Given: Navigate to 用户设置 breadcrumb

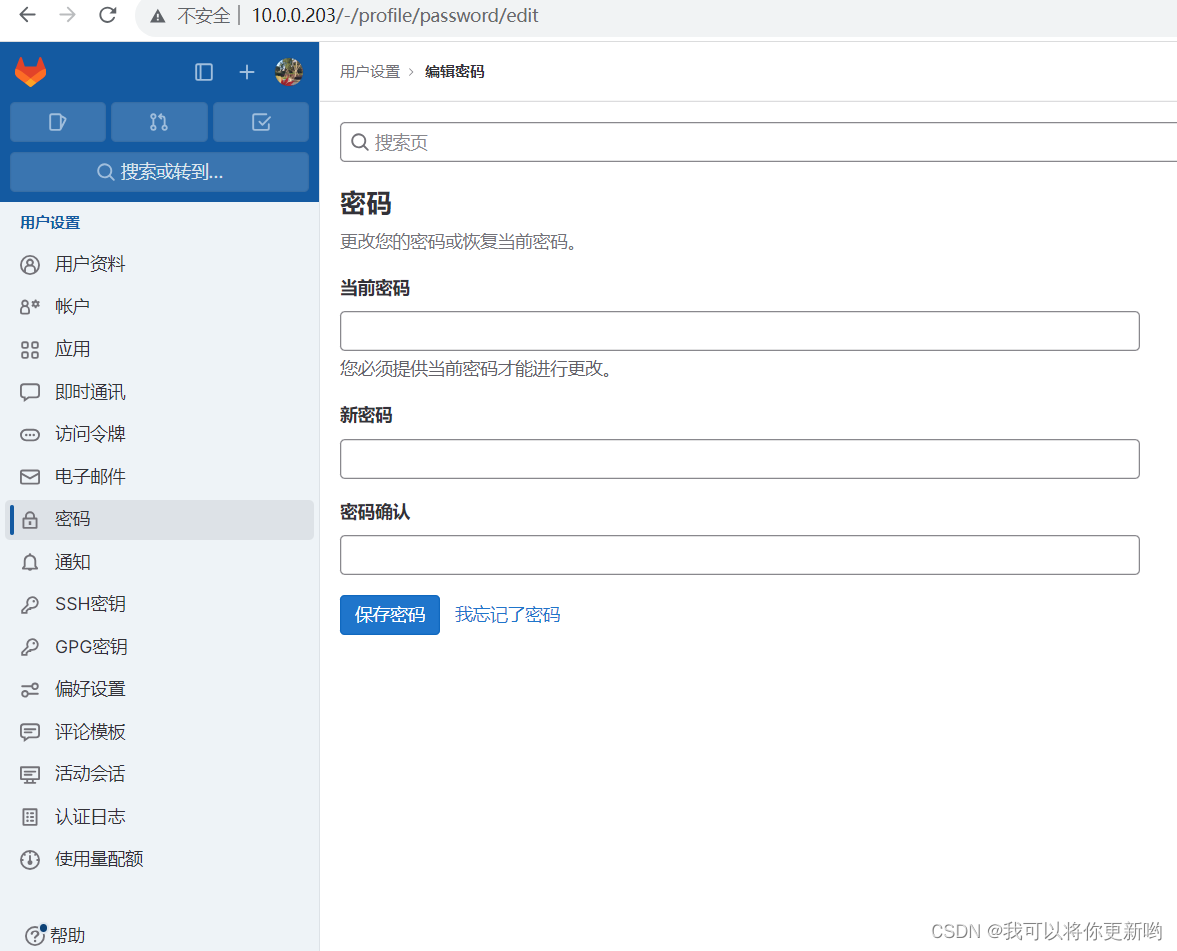Looking at the screenshot, I should point(370,71).
